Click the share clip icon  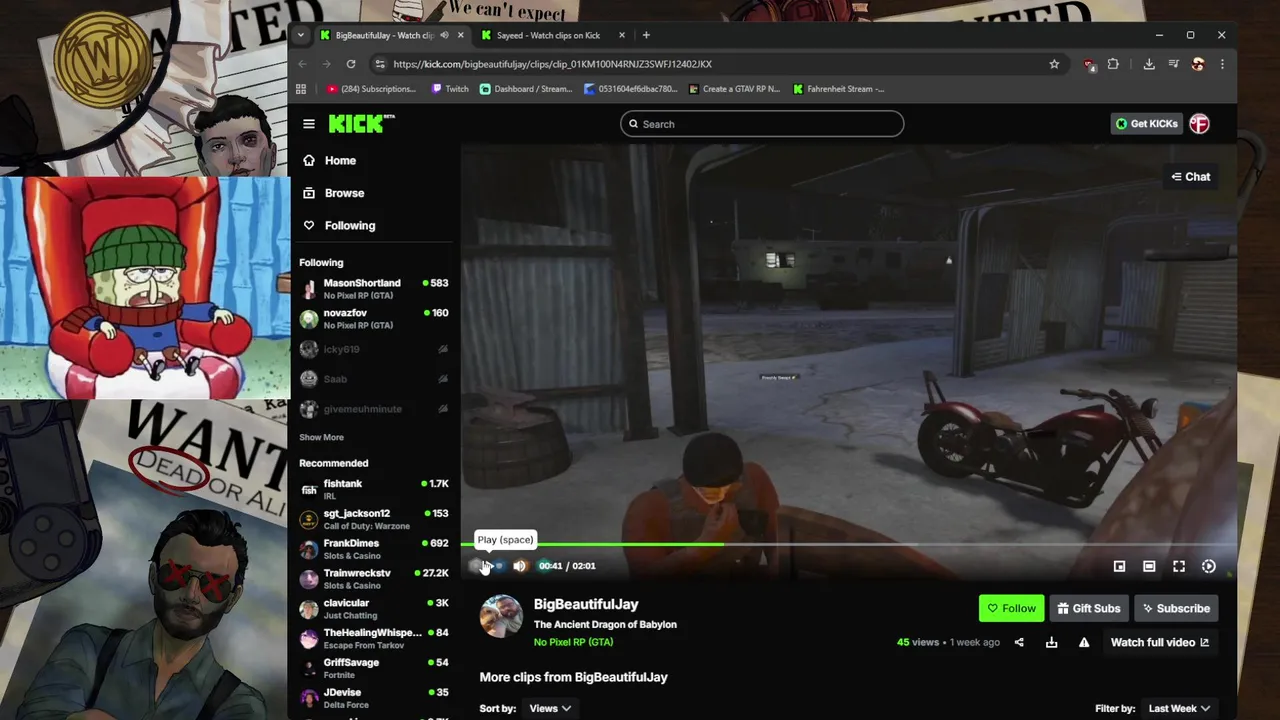click(1019, 642)
